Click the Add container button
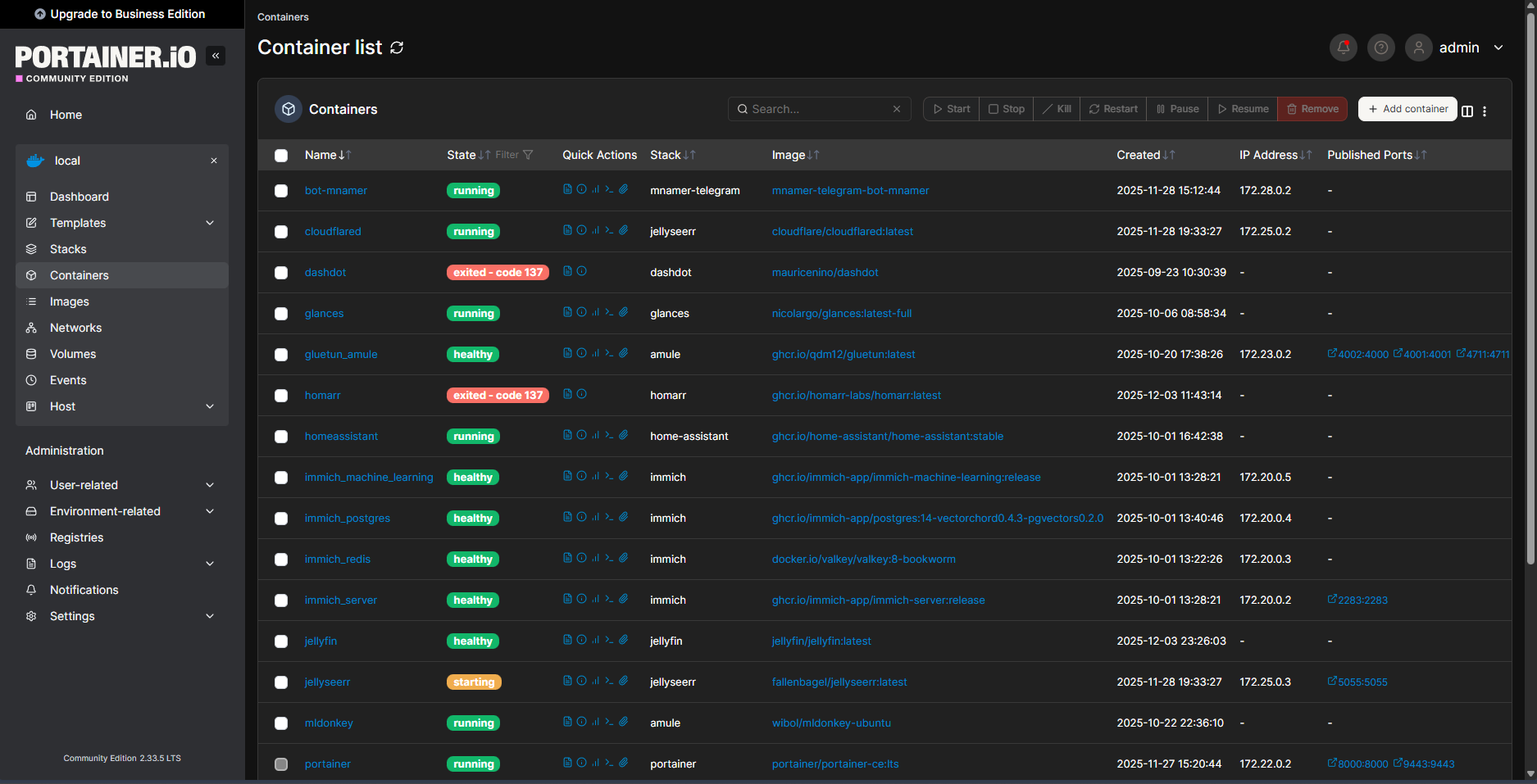The width and height of the screenshot is (1537, 784). (x=1407, y=109)
